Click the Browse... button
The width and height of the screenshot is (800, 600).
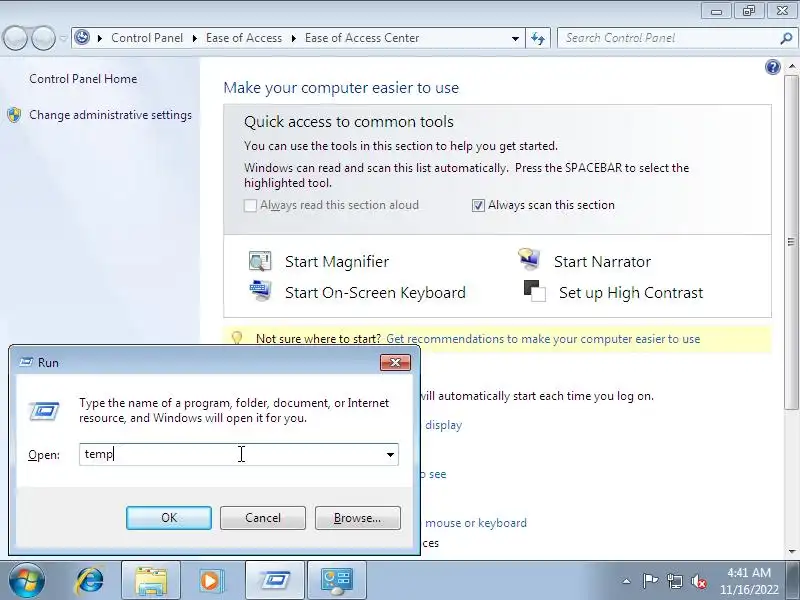(358, 518)
